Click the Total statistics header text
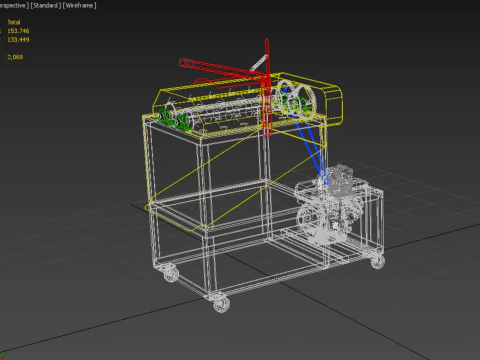Viewport: 480px width, 360px height. pos(14,22)
